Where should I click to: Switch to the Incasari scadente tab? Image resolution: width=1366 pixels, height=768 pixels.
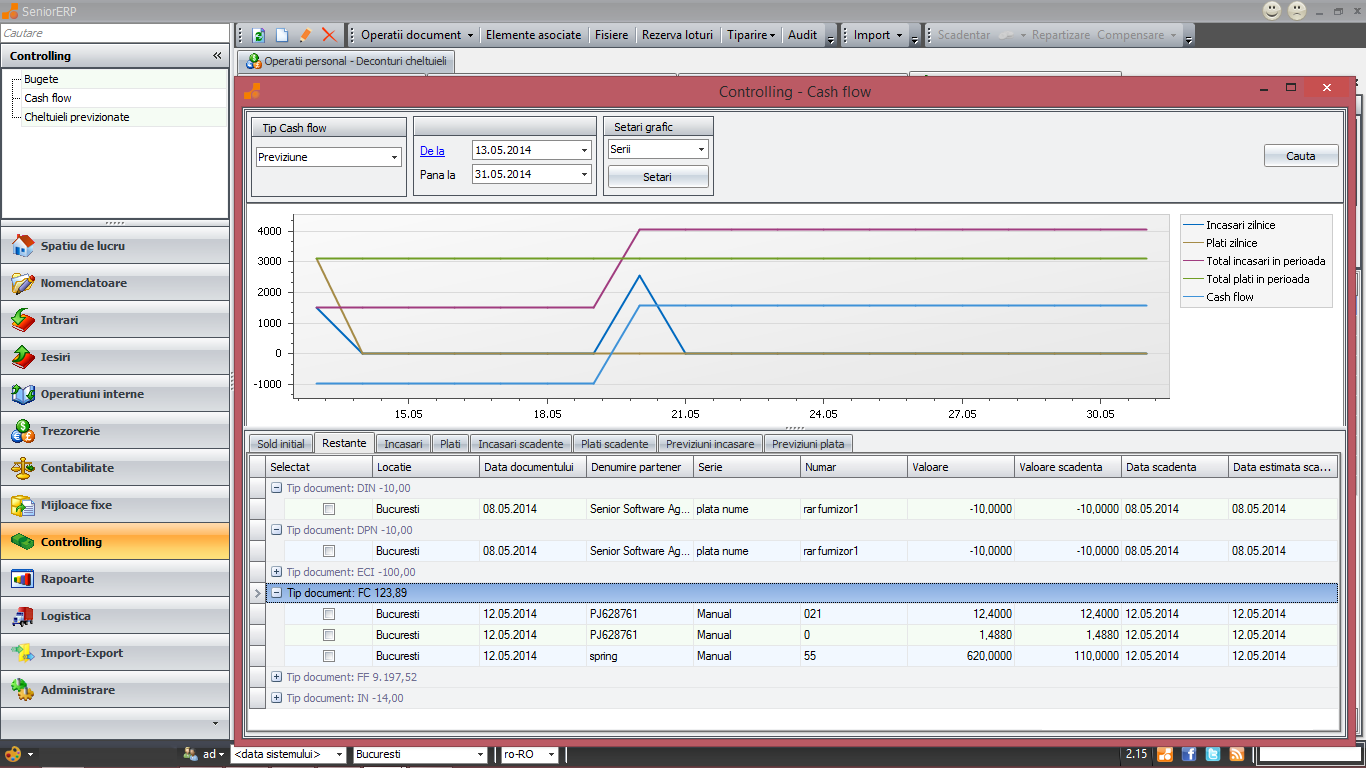(x=520, y=443)
